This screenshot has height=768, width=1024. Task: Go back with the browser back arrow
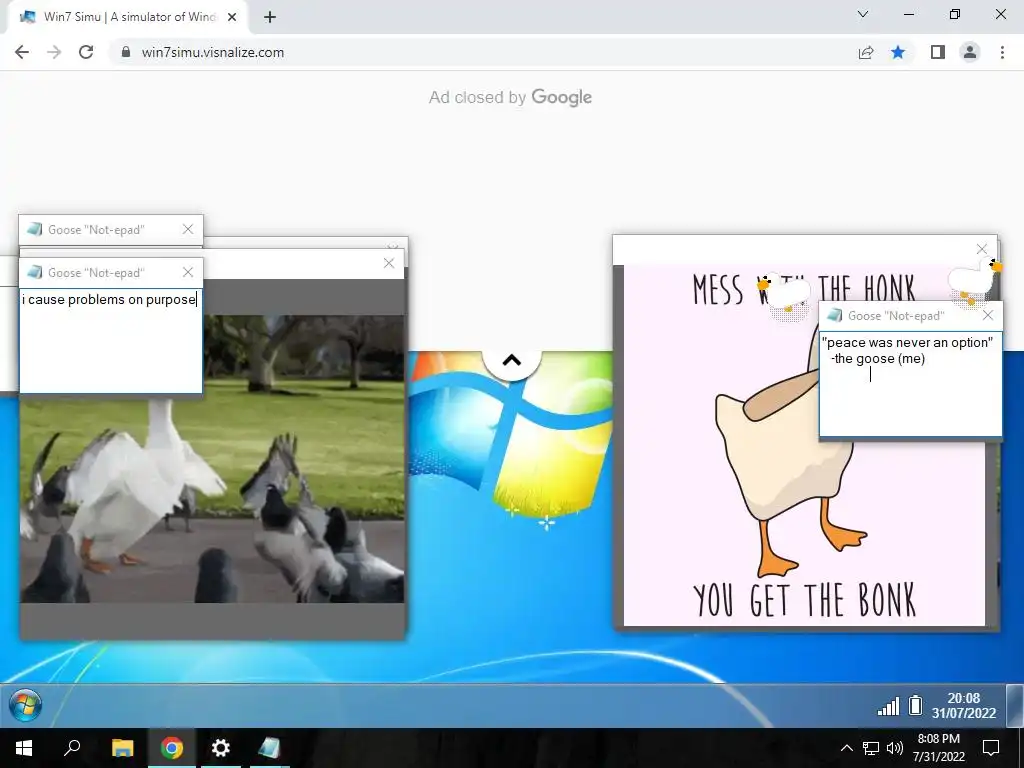click(x=22, y=52)
